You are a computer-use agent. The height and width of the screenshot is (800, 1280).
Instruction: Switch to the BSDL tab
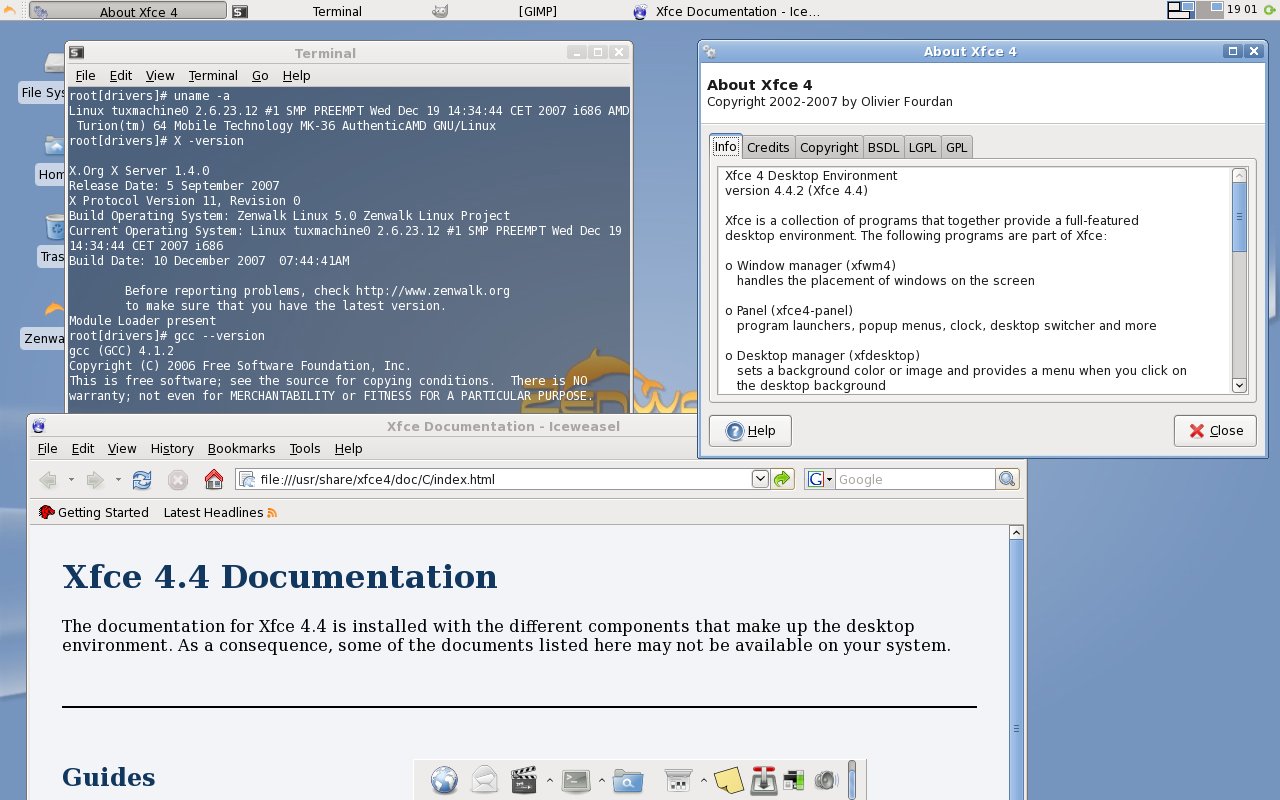(883, 147)
